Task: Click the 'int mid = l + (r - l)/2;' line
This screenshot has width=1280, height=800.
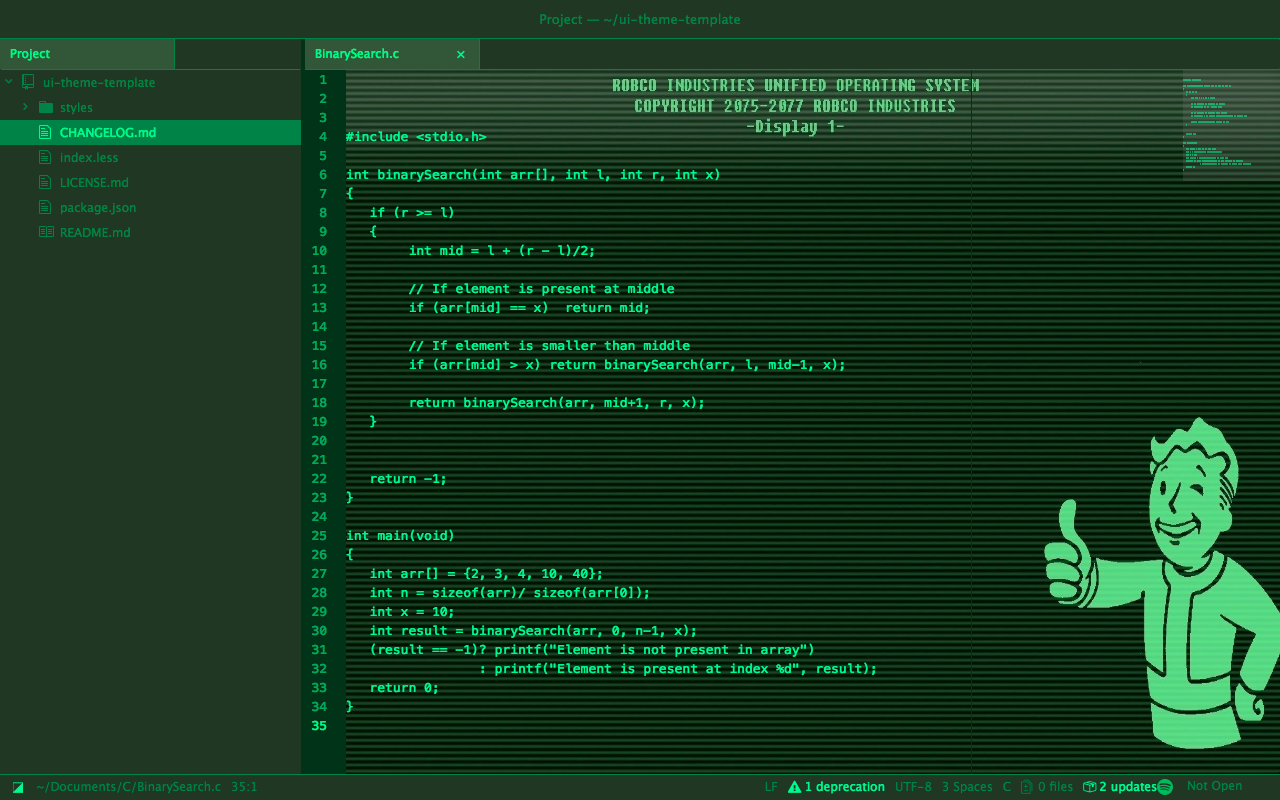Action: point(502,250)
